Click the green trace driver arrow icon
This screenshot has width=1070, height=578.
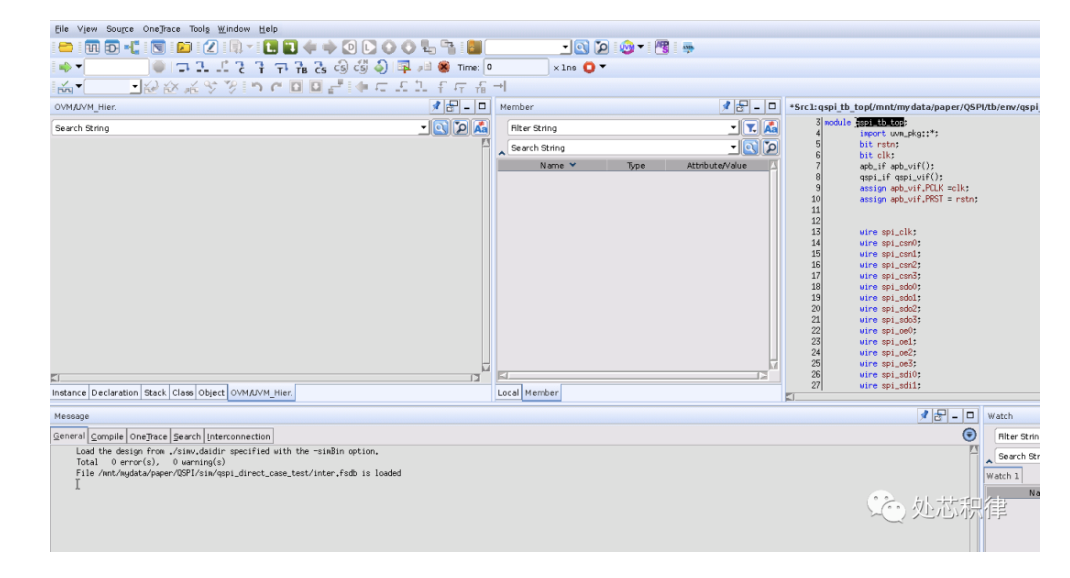[290, 47]
